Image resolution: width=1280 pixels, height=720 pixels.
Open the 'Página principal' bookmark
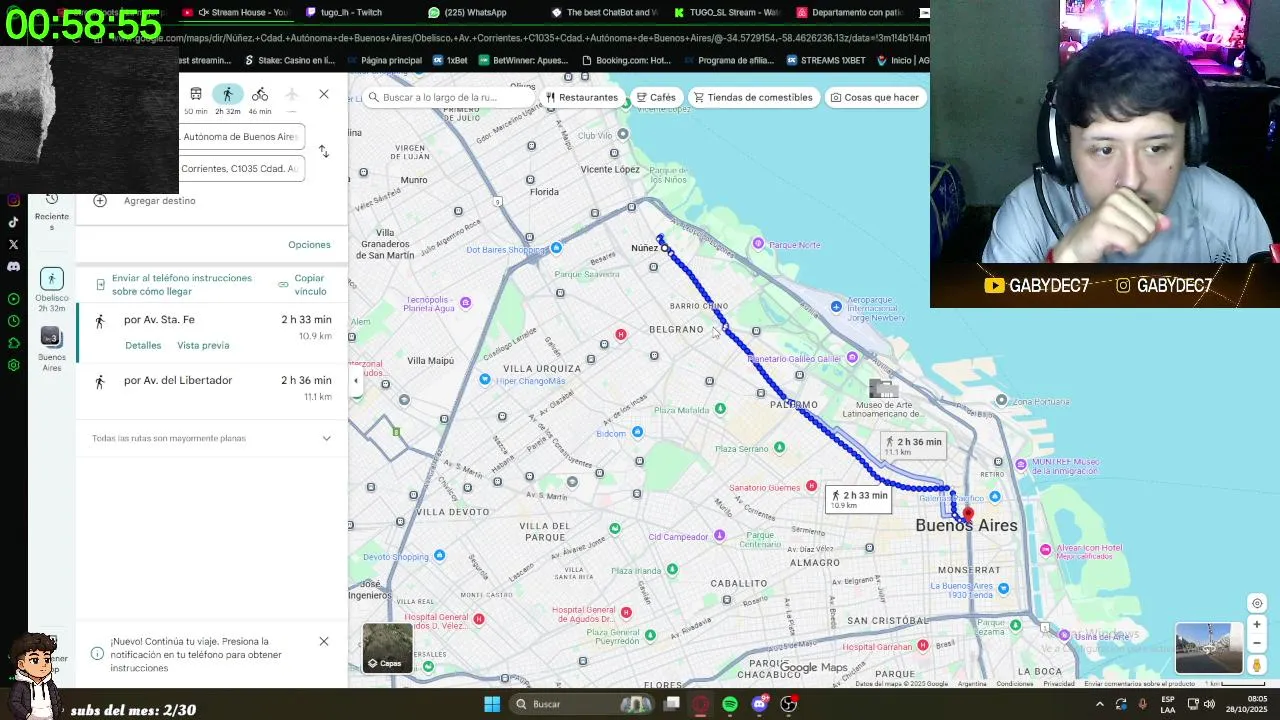point(384,60)
